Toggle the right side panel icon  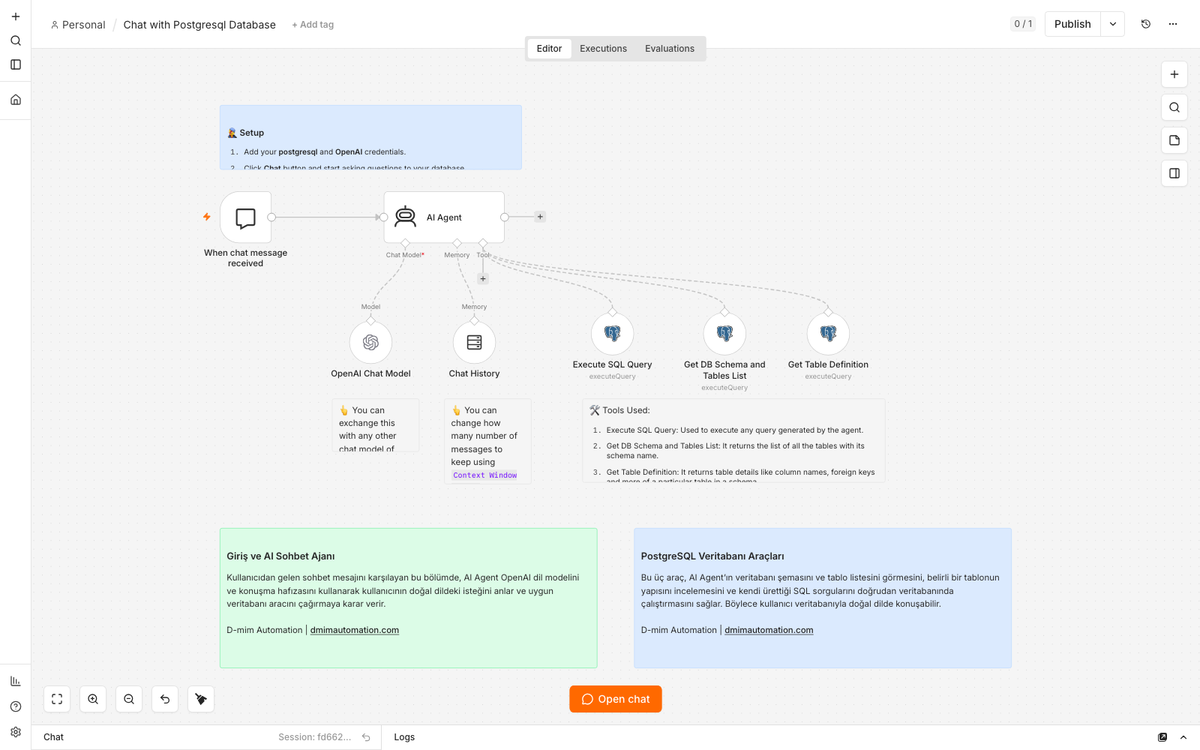(x=1174, y=173)
